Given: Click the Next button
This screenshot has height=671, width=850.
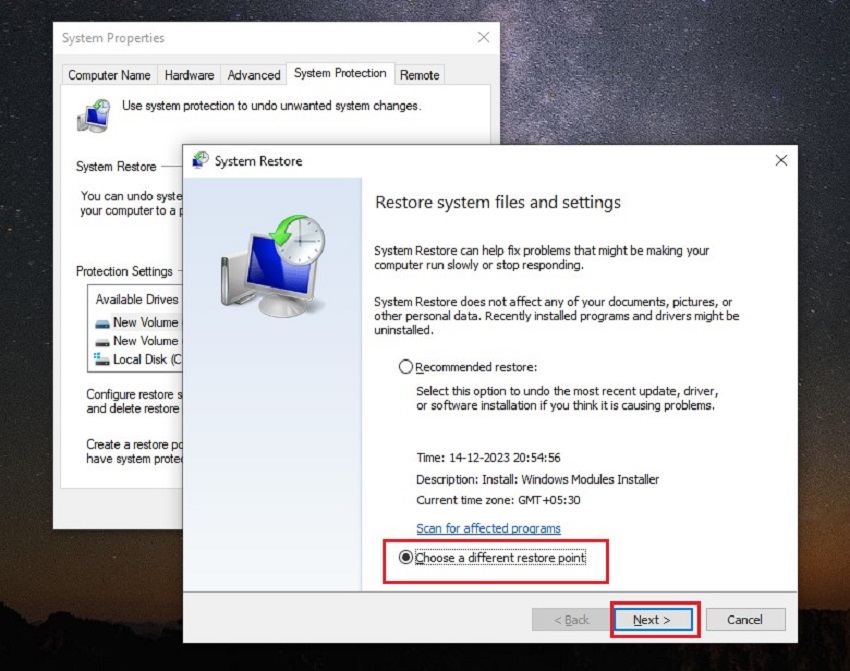Looking at the screenshot, I should coord(653,619).
